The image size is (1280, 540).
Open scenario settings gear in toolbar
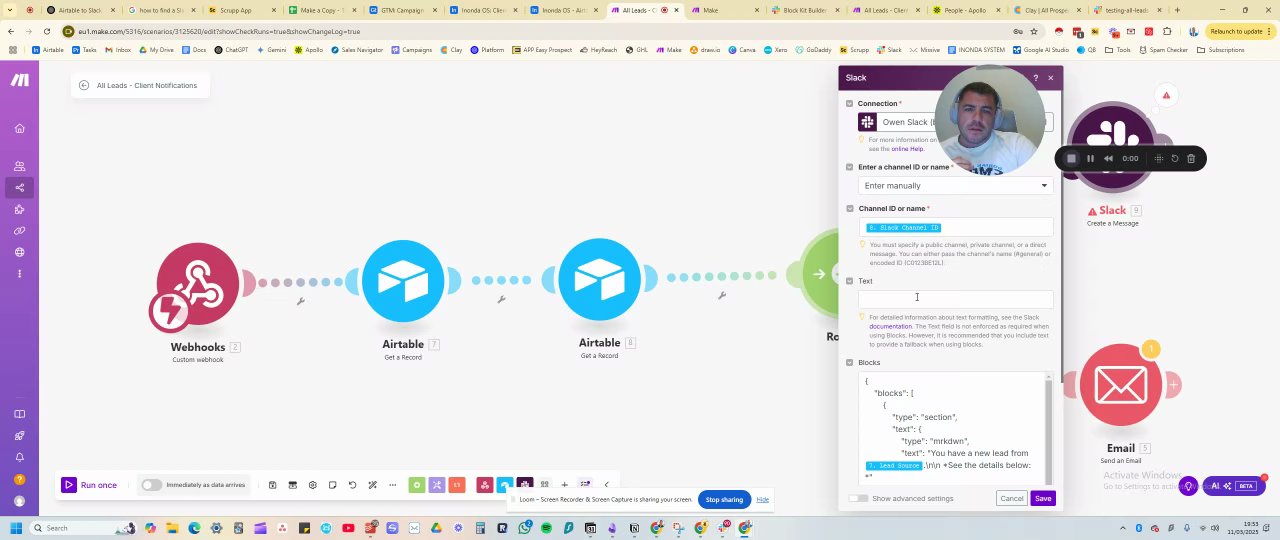tap(312, 485)
